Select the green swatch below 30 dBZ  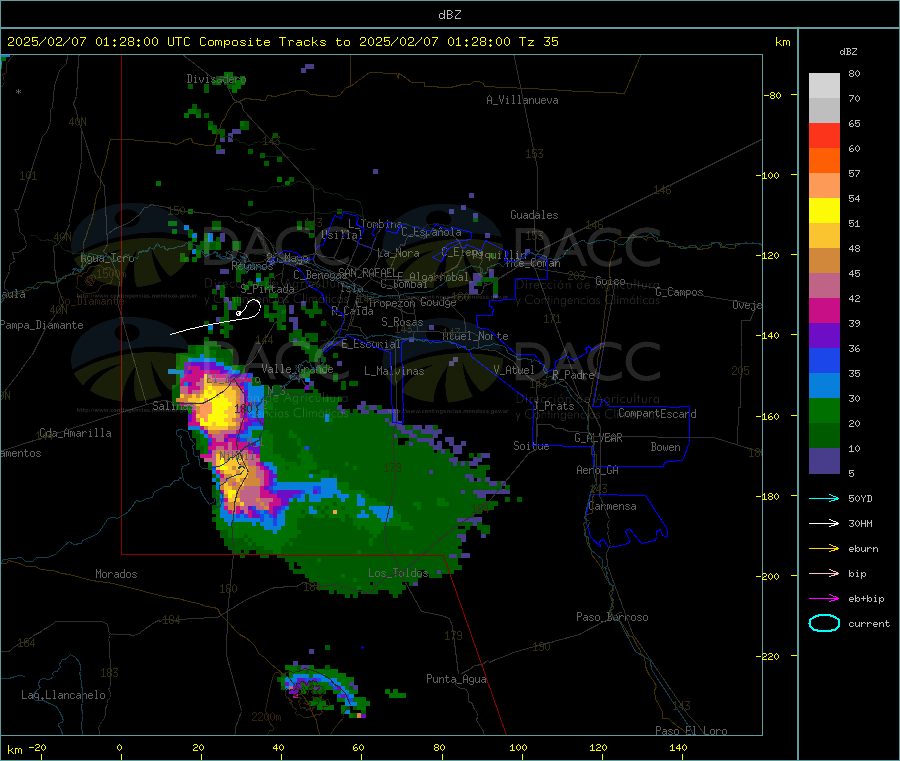point(824,410)
